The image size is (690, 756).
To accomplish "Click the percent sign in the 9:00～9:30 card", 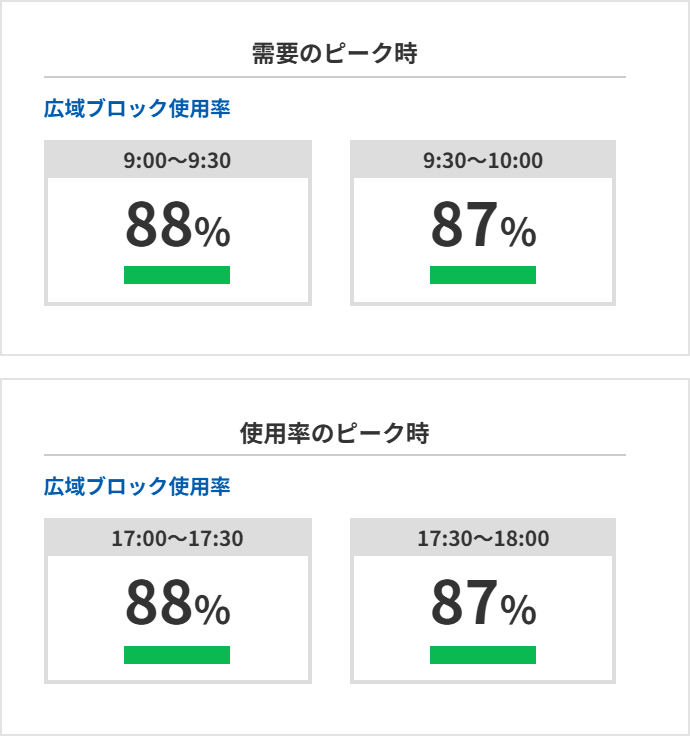I will tap(212, 232).
